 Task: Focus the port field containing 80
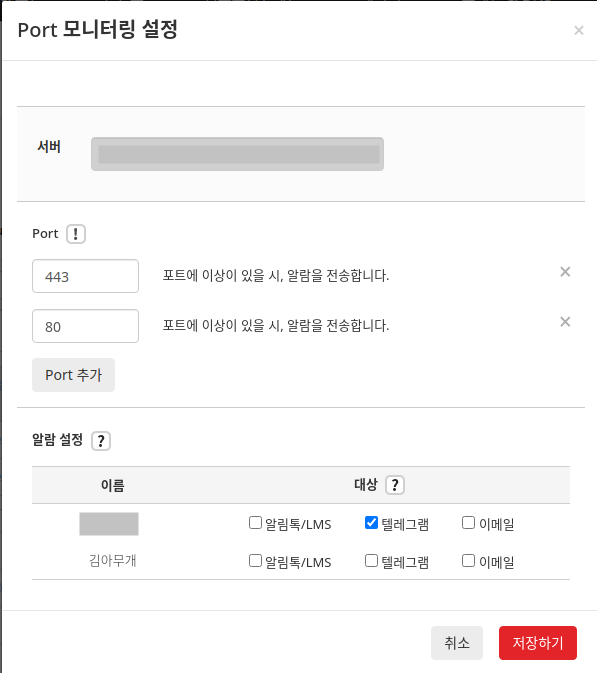pyautogui.click(x=85, y=326)
